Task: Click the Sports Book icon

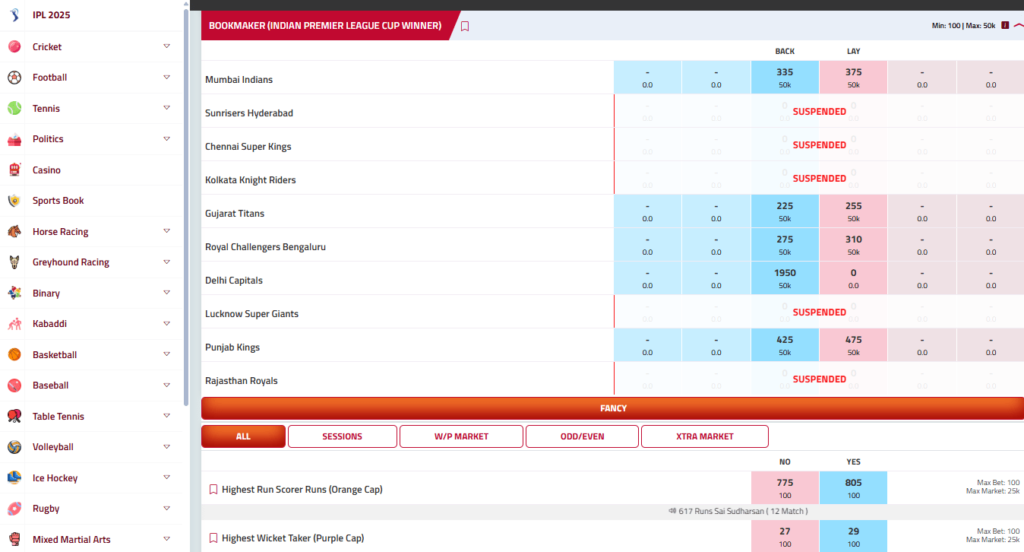Action: [14, 201]
